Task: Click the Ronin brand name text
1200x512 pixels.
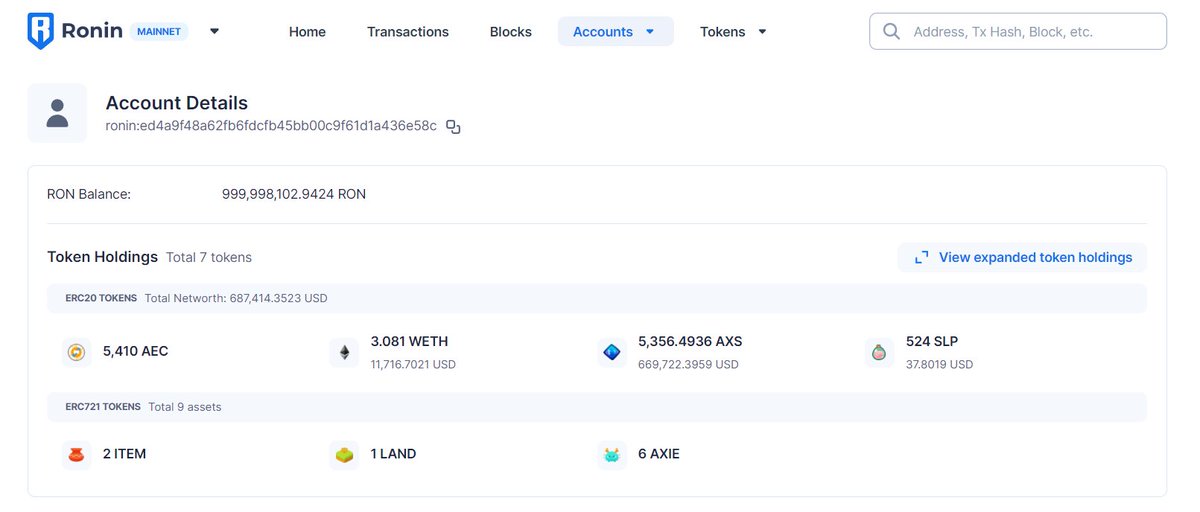Action: [x=92, y=32]
